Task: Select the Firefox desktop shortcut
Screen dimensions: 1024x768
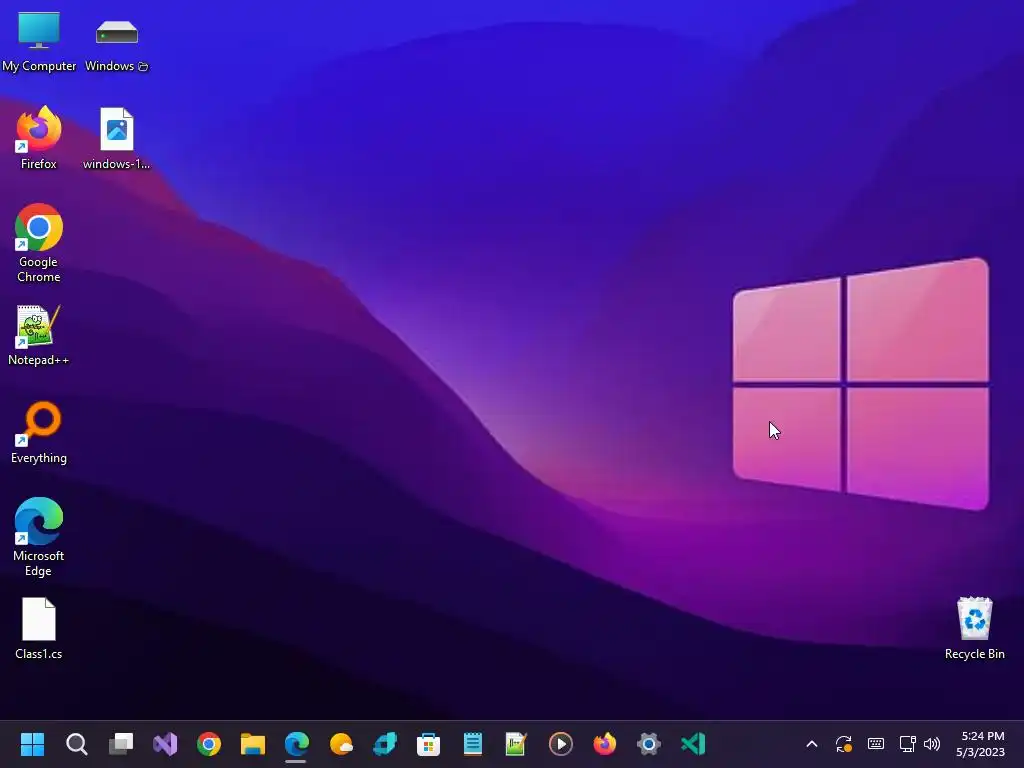Action: coord(39,138)
